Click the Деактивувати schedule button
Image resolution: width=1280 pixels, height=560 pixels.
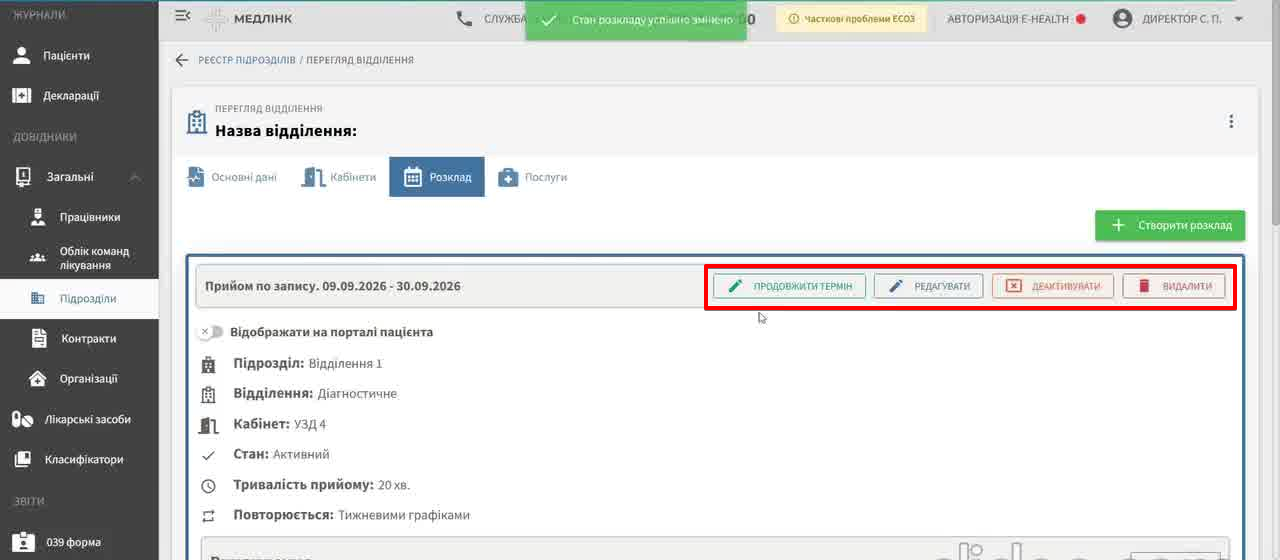tap(1053, 286)
